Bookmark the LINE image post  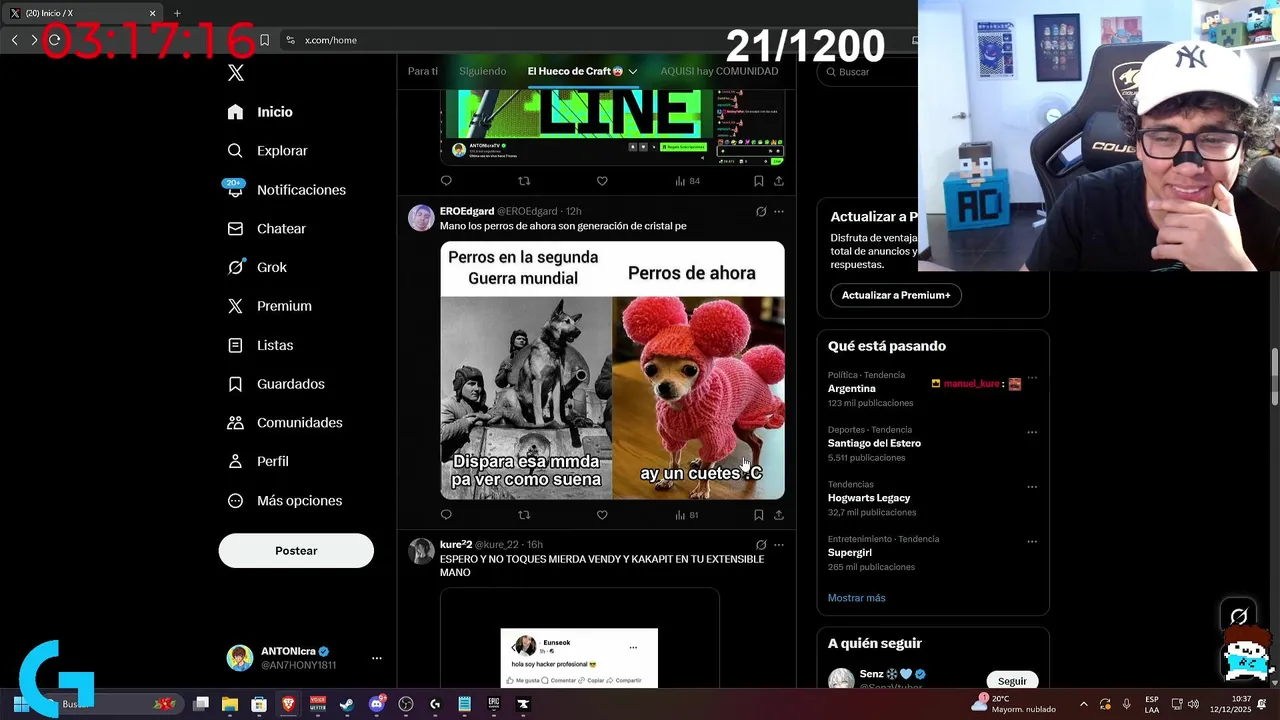coord(758,181)
